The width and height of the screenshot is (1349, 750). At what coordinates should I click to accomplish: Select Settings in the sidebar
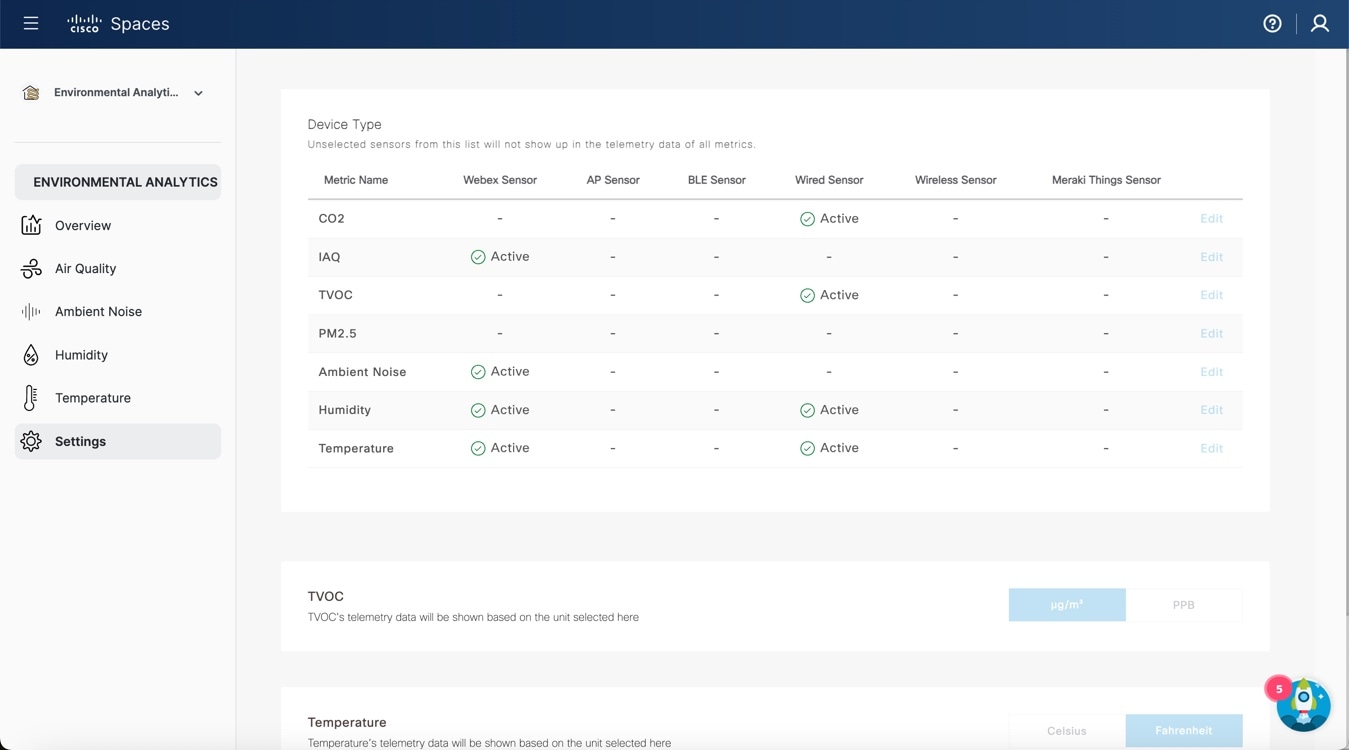point(118,441)
